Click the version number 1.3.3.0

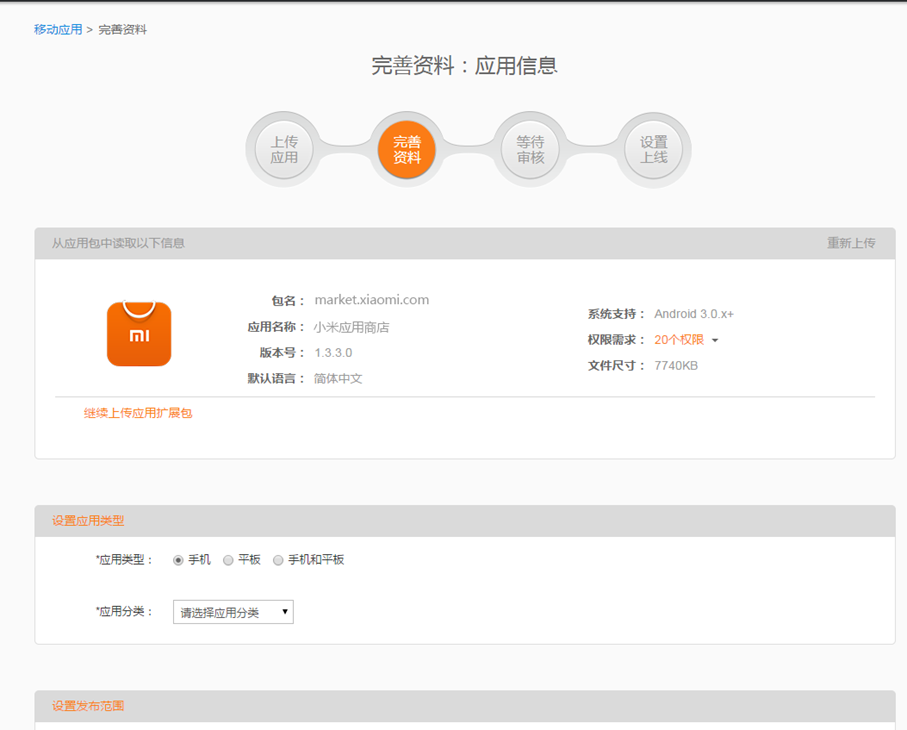[333, 353]
